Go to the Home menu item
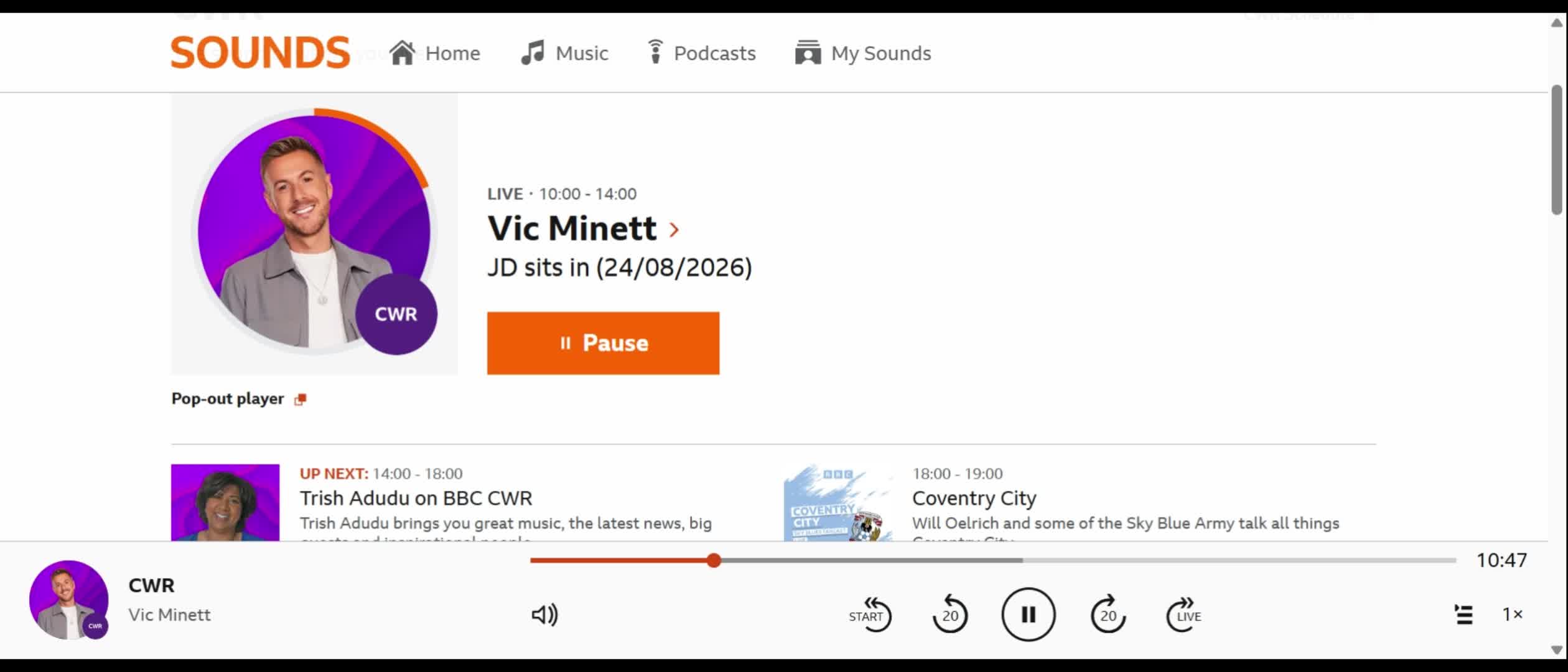The height and width of the screenshot is (672, 1568). 435,53
